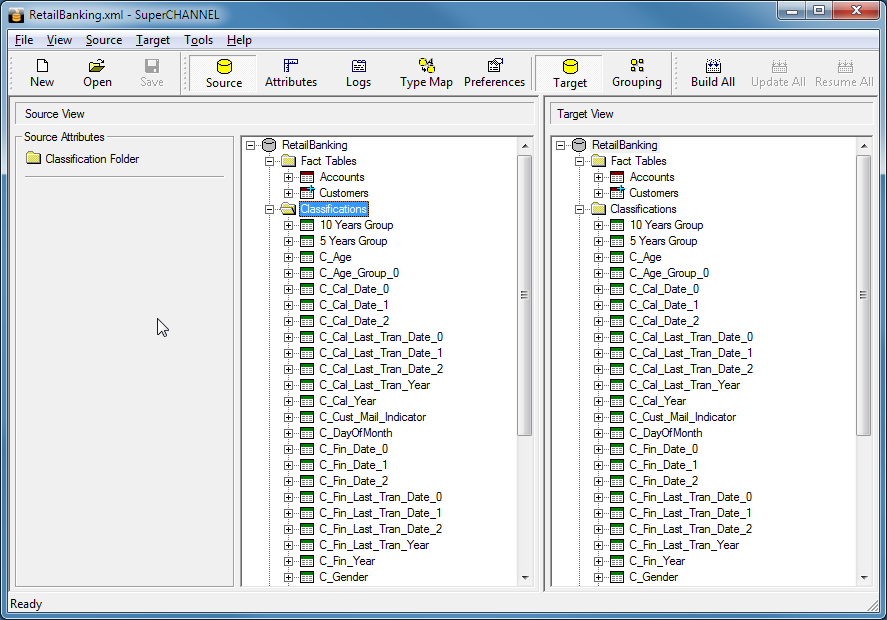
Task: Collapse the Classifications folder in Source View
Action: 270,209
